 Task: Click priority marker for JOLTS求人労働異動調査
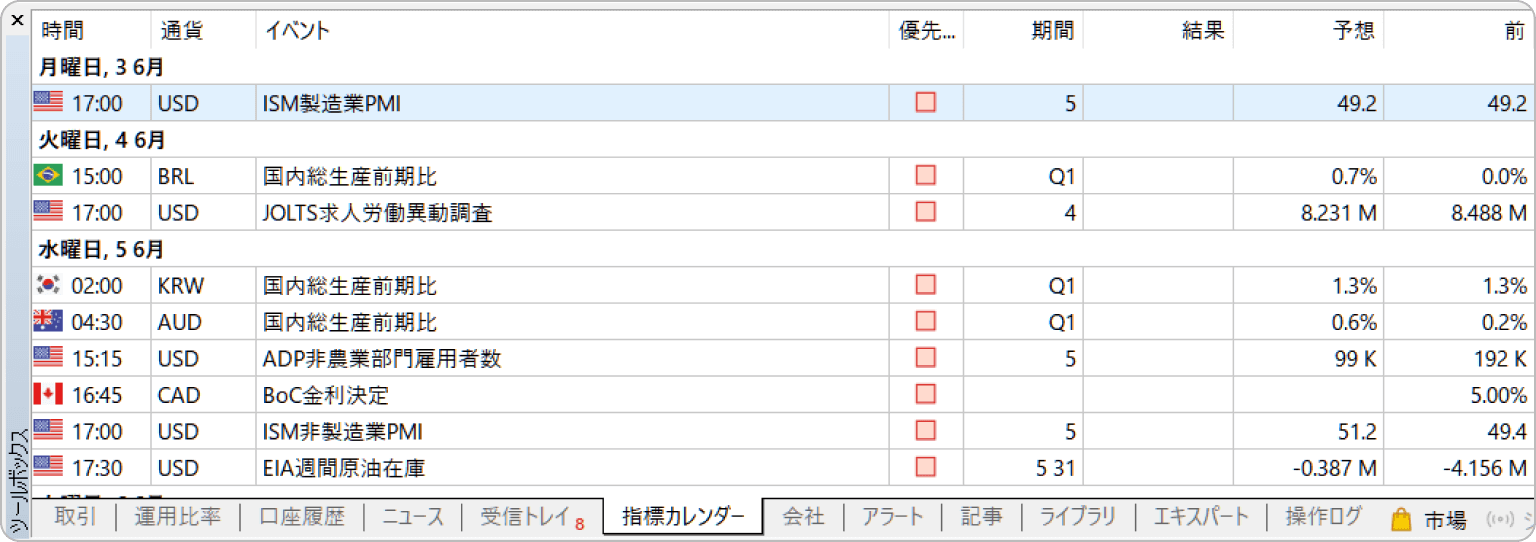[926, 212]
